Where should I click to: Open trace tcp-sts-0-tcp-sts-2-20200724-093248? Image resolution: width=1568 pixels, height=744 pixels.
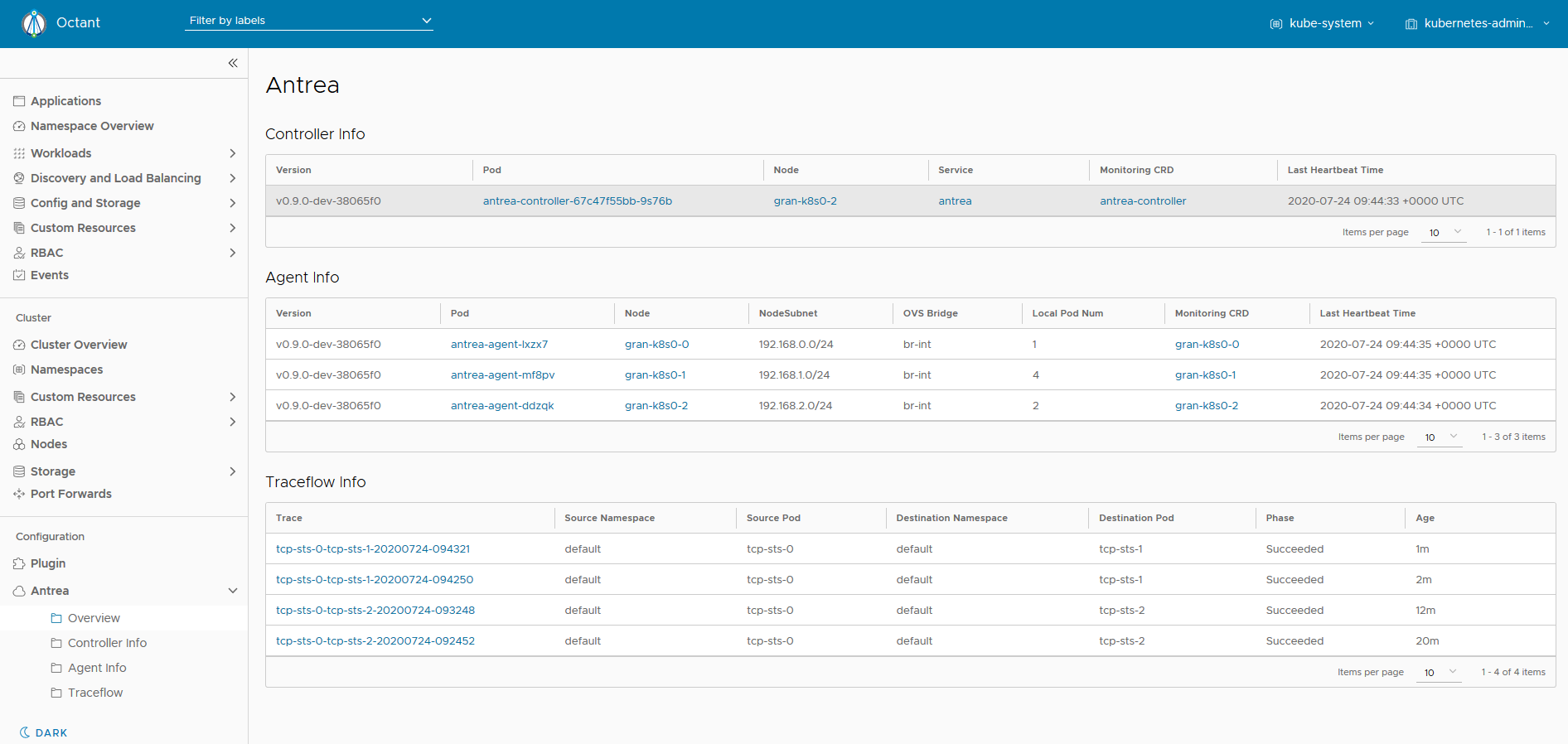coord(375,611)
